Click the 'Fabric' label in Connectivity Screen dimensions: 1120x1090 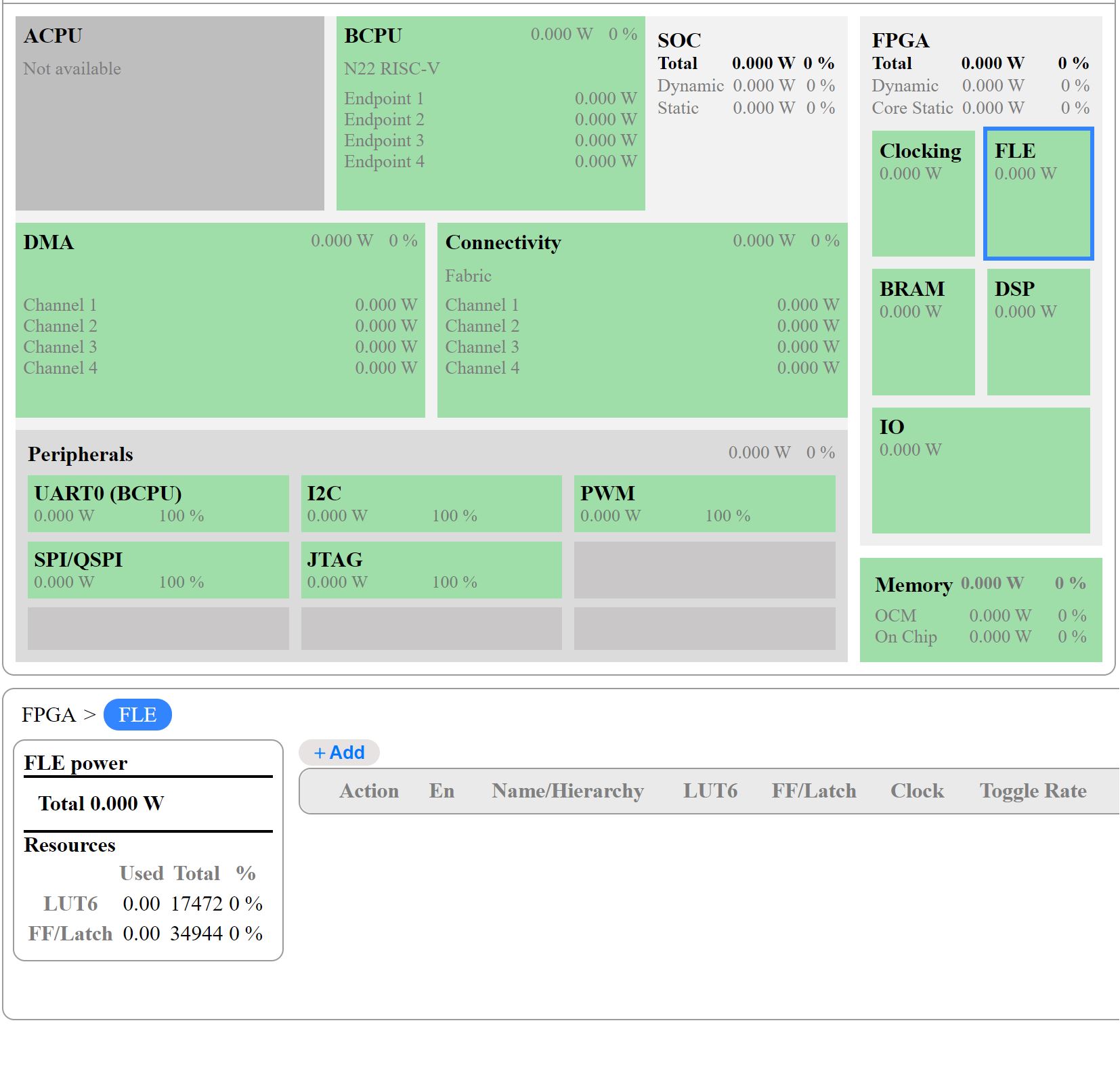tap(468, 276)
